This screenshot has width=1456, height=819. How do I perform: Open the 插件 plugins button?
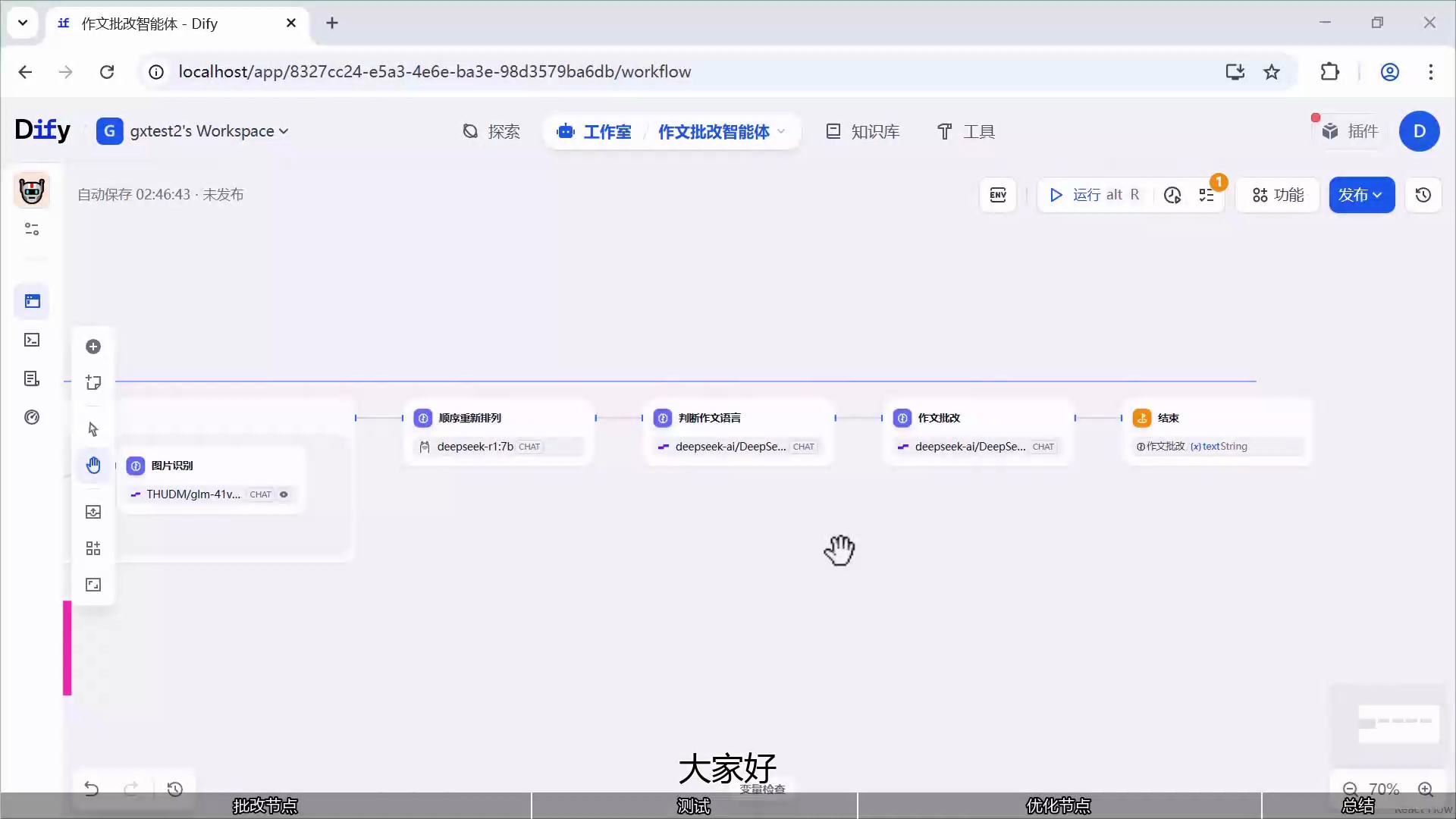click(x=1351, y=131)
